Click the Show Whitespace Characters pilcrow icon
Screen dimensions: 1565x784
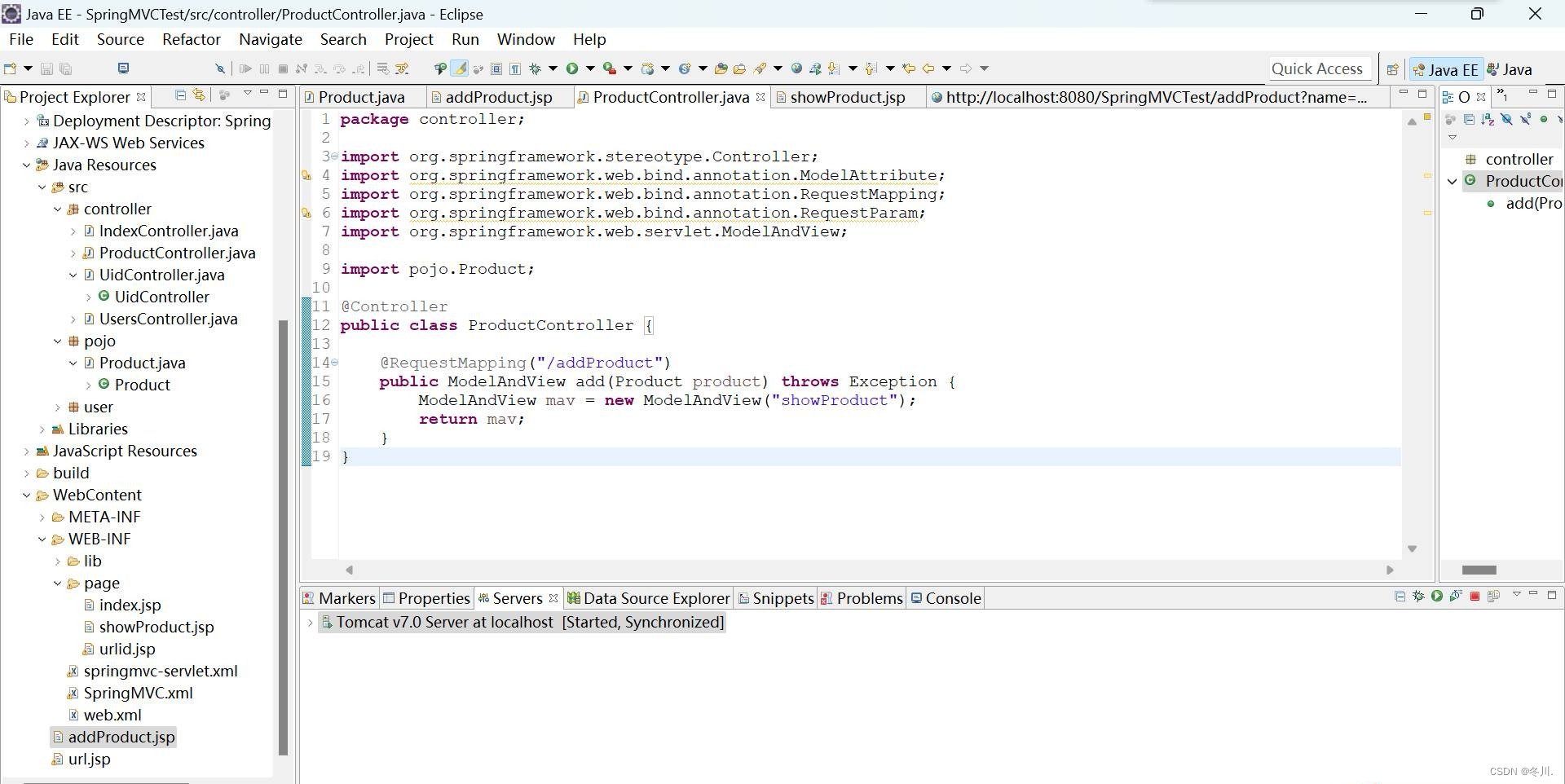(x=514, y=68)
